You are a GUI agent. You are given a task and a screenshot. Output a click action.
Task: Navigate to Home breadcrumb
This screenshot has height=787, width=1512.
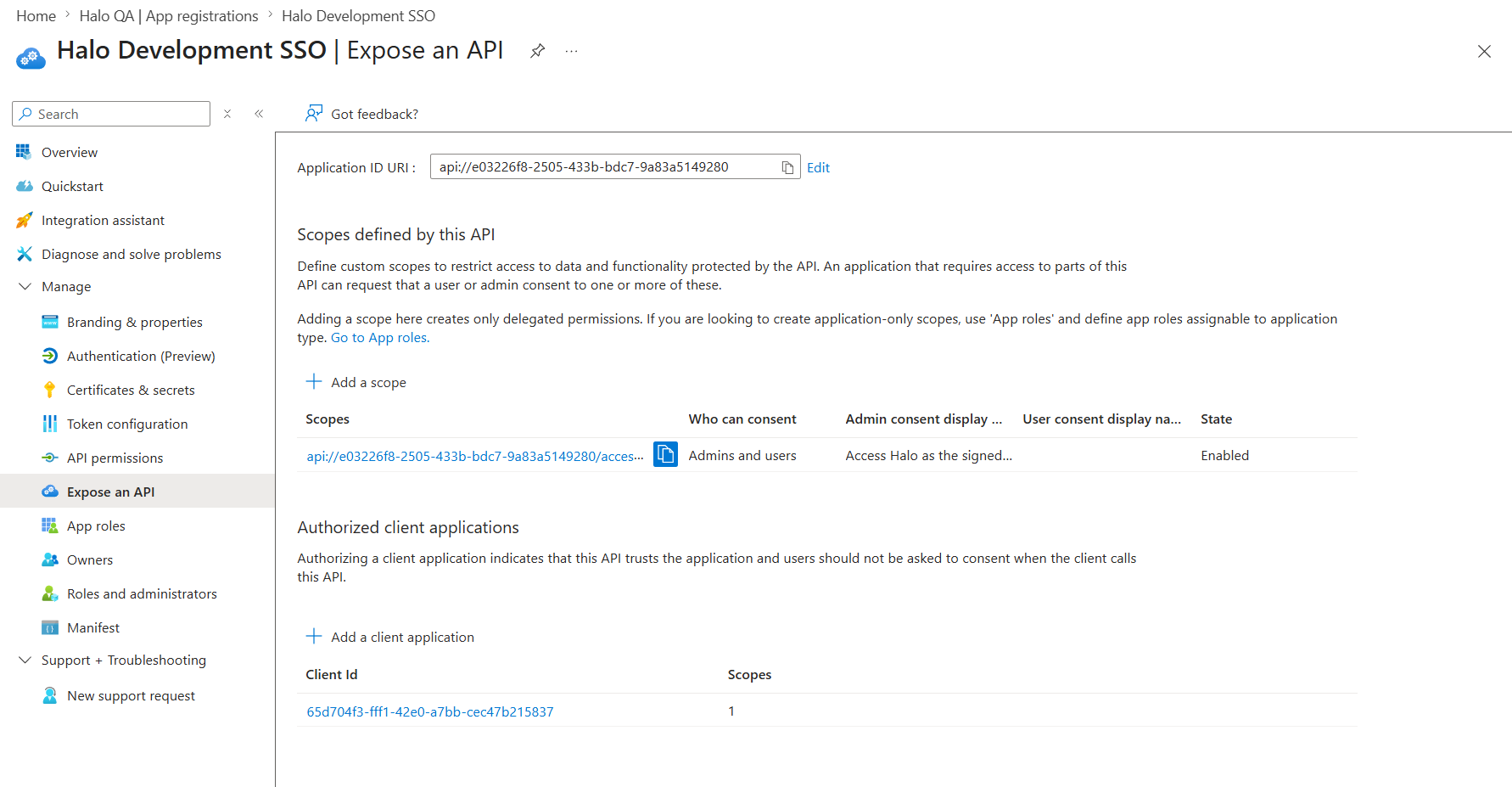point(36,16)
